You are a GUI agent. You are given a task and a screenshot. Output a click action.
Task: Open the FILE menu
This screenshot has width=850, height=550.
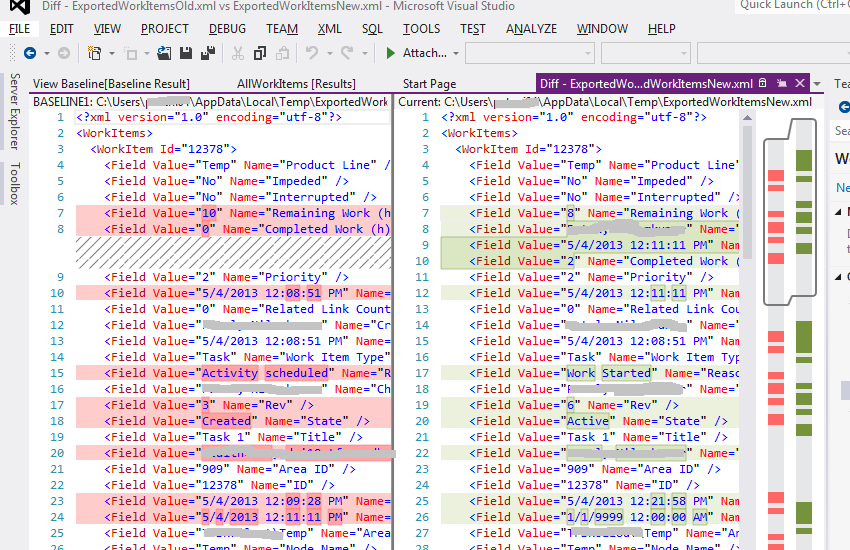click(20, 29)
